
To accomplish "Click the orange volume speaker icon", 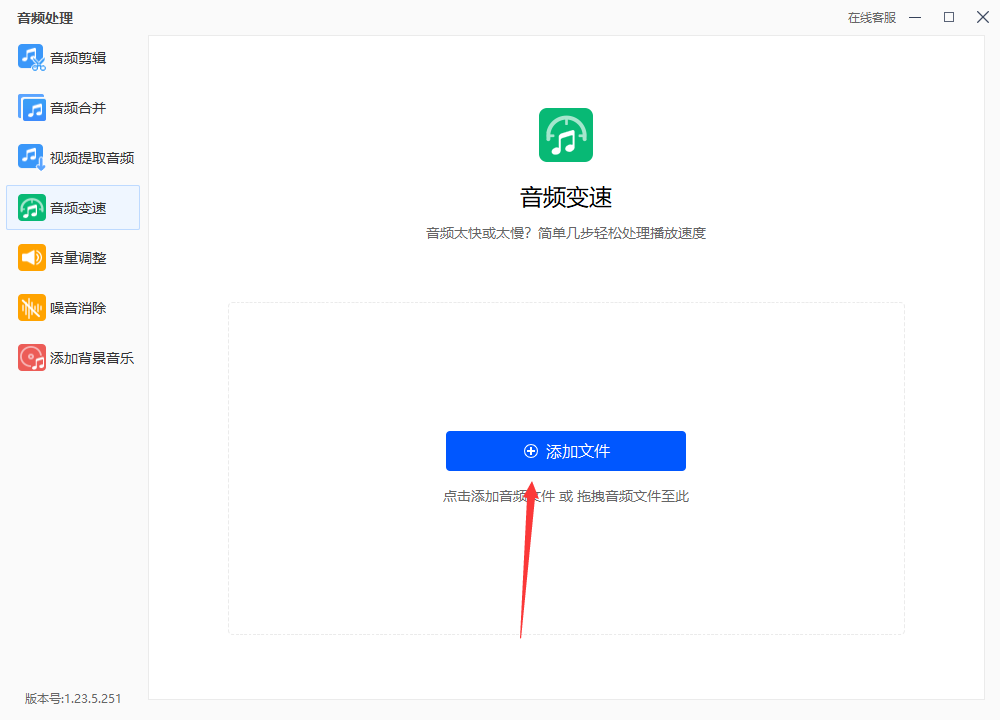I will click(x=32, y=258).
